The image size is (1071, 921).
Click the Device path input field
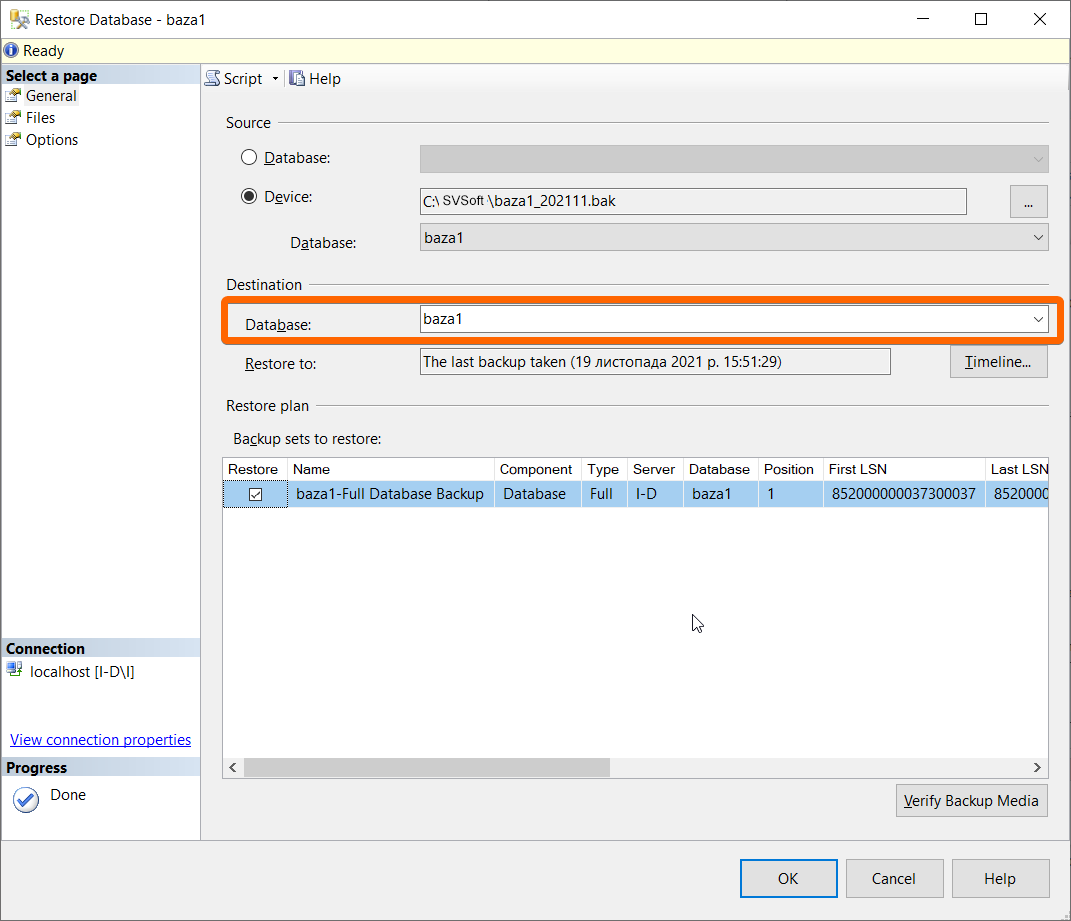pyautogui.click(x=693, y=201)
